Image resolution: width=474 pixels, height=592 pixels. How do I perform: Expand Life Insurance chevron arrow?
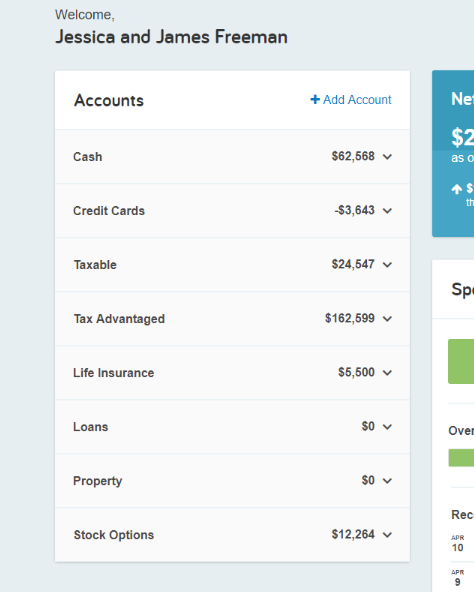(x=387, y=373)
